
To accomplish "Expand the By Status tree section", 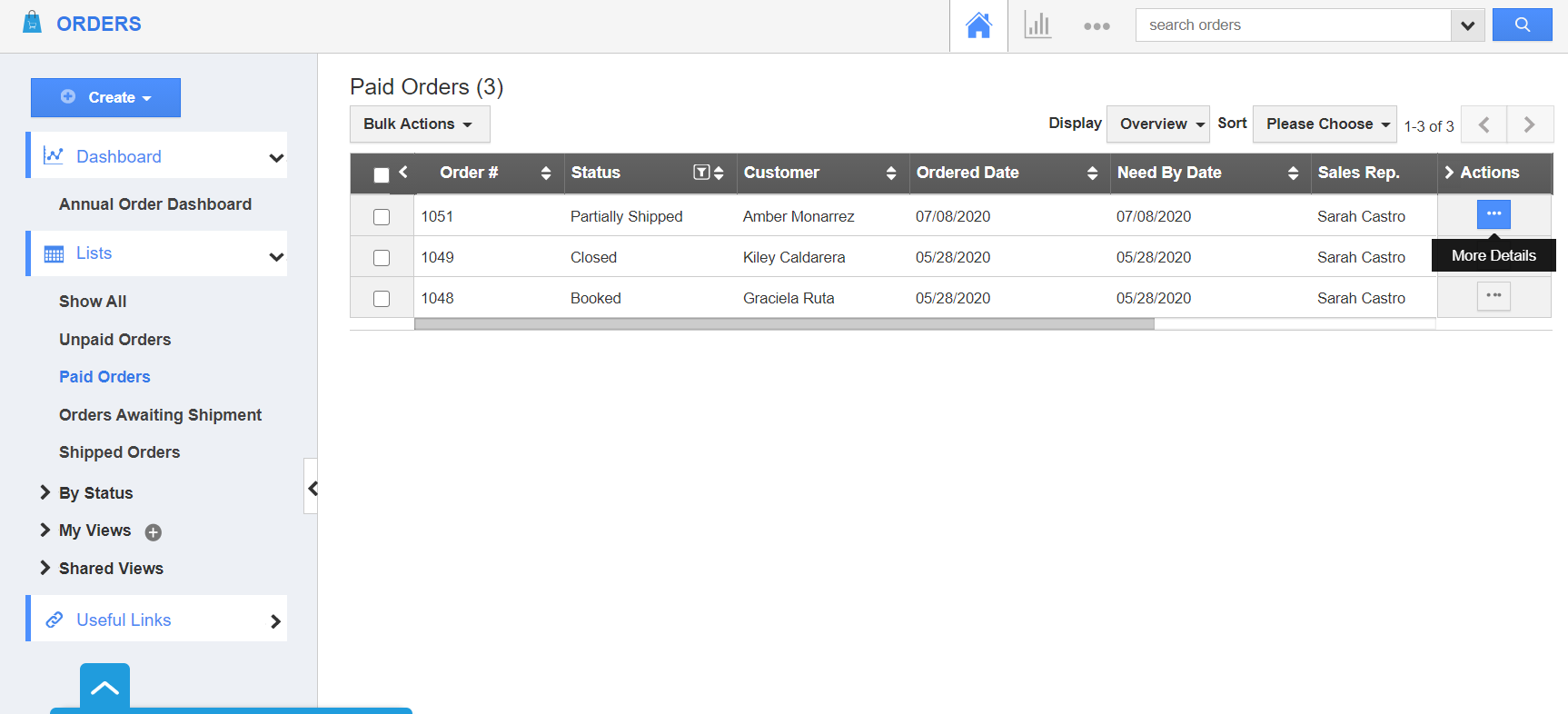I will 45,492.
